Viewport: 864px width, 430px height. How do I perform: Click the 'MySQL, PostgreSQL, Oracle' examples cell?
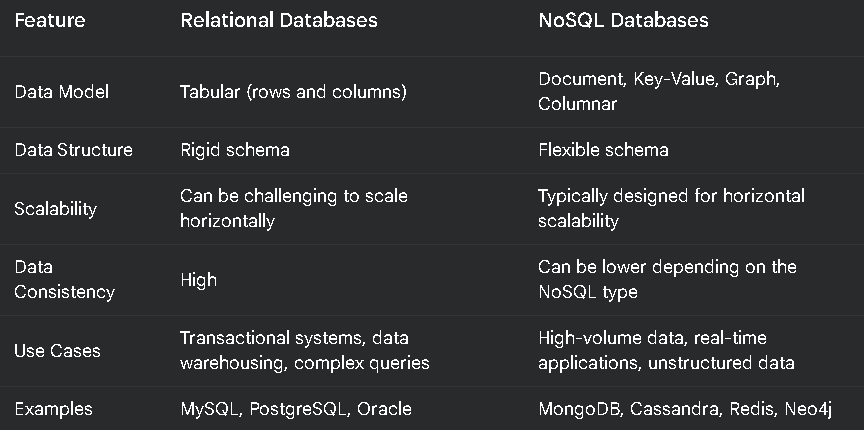click(x=296, y=409)
